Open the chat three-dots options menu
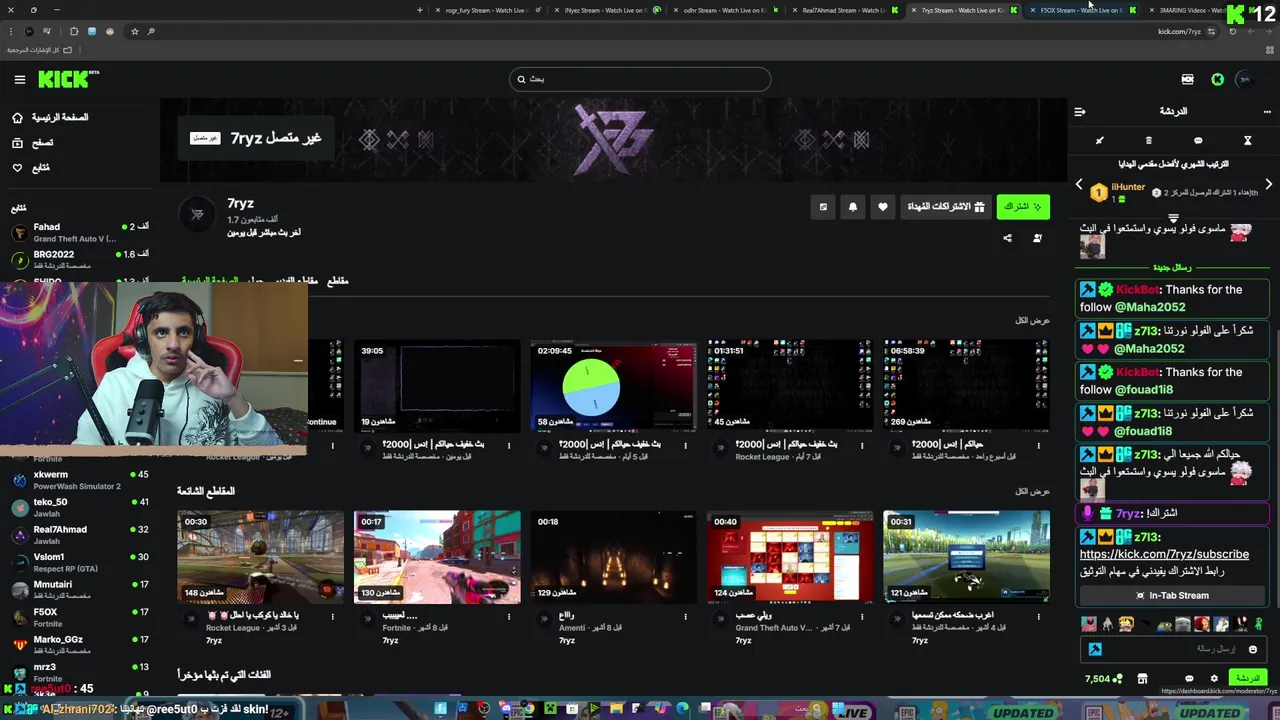 pos(1267,111)
